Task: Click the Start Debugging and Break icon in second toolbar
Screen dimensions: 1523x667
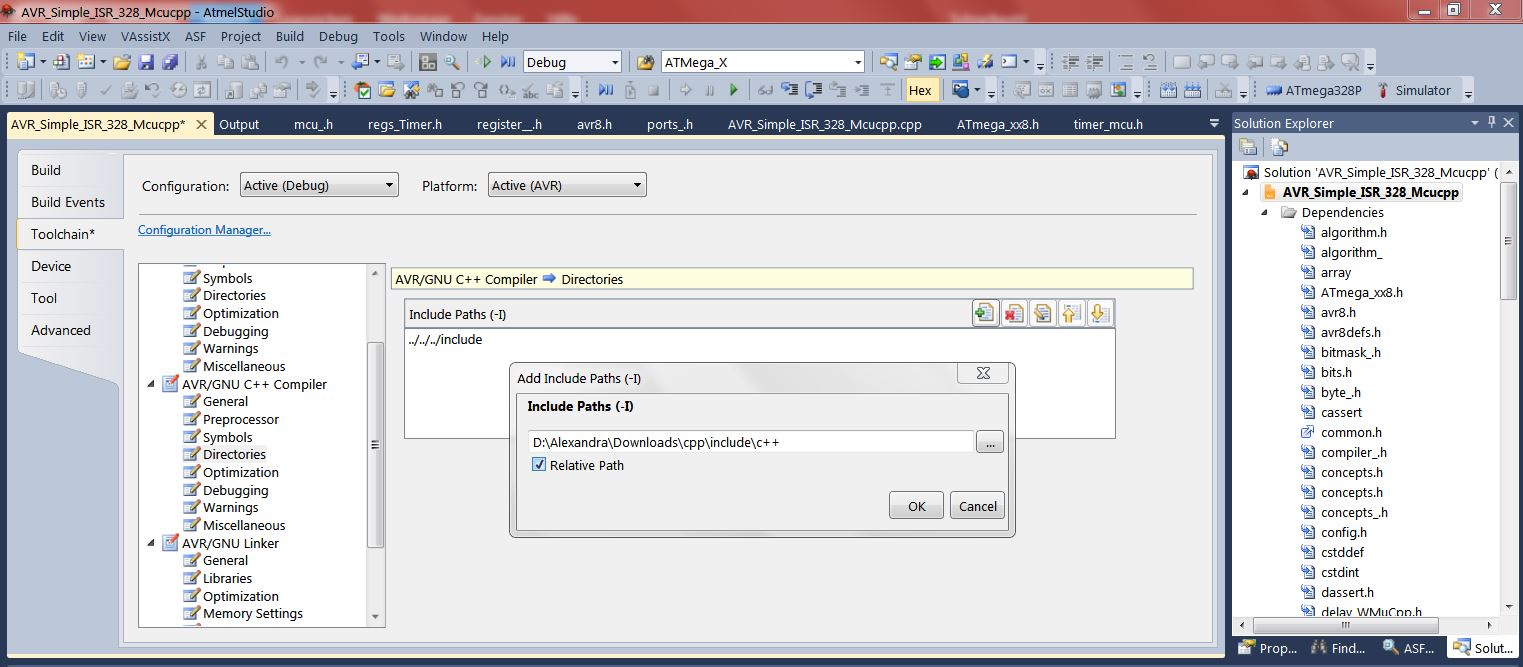Action: click(x=606, y=90)
